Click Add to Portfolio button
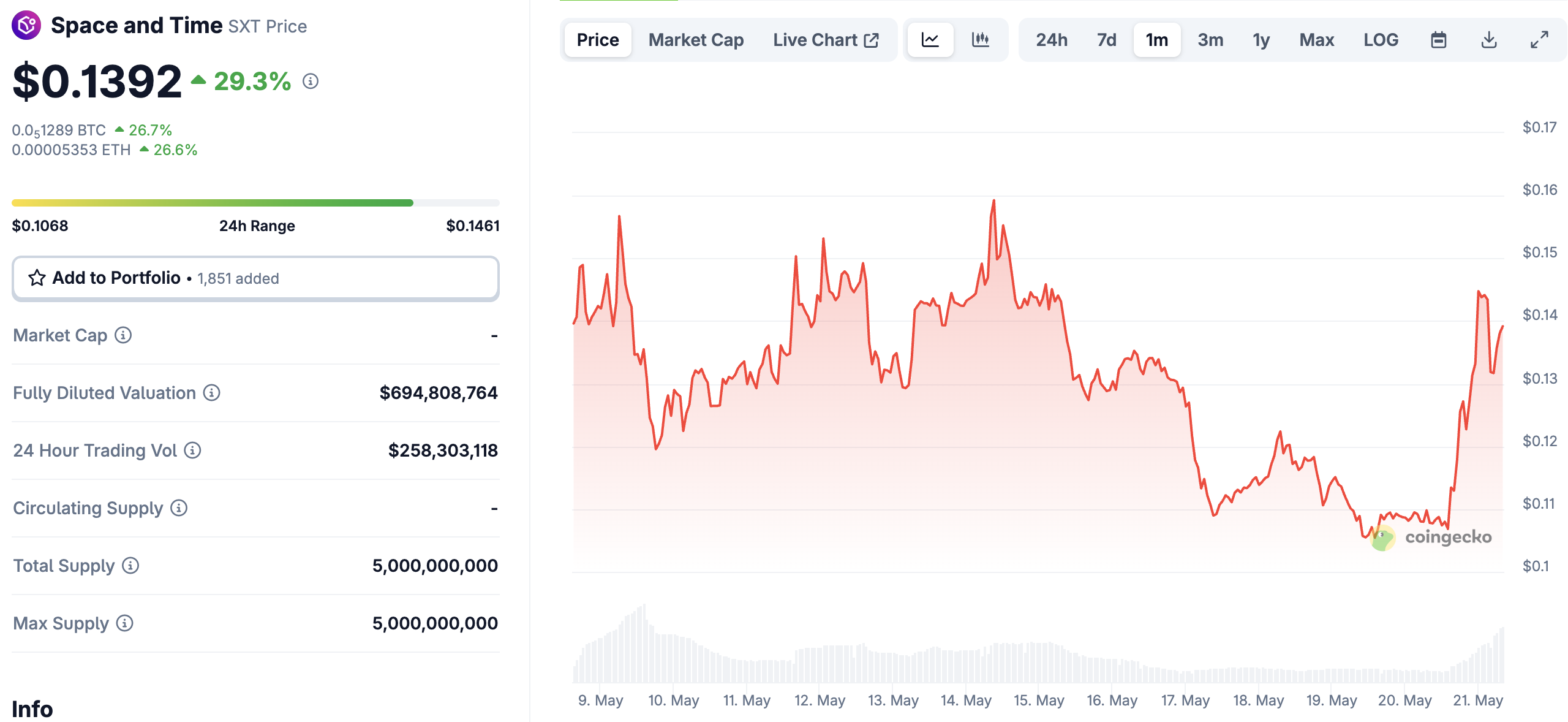Image resolution: width=1568 pixels, height=722 pixels. (255, 278)
